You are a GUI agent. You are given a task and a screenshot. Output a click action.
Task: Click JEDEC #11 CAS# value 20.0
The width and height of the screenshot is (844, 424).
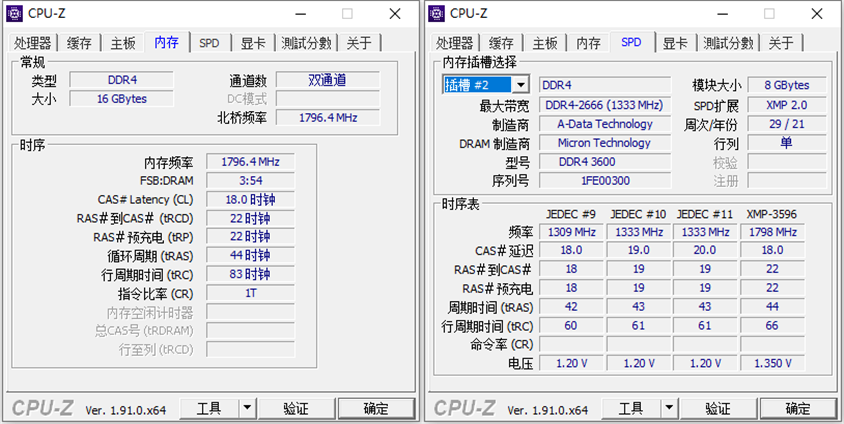click(705, 250)
